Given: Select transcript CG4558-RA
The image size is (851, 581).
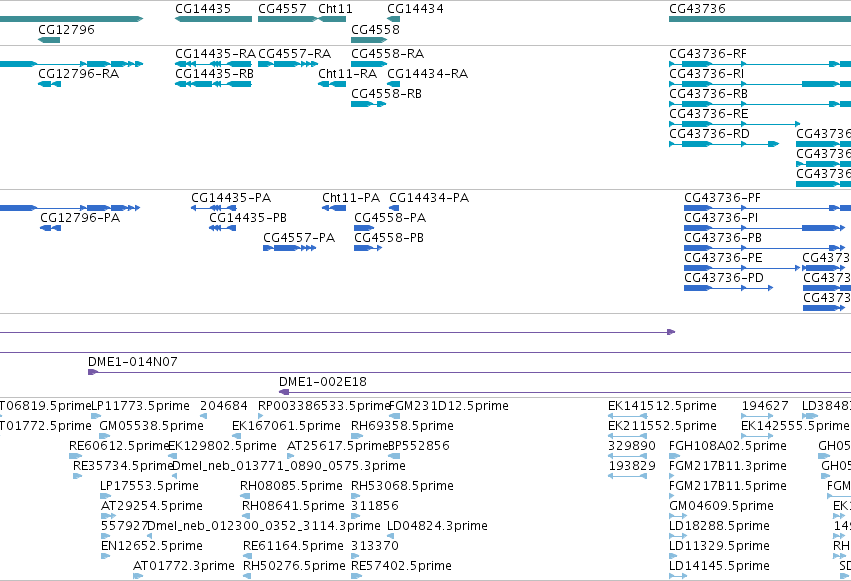Looking at the screenshot, I should click(x=369, y=64).
